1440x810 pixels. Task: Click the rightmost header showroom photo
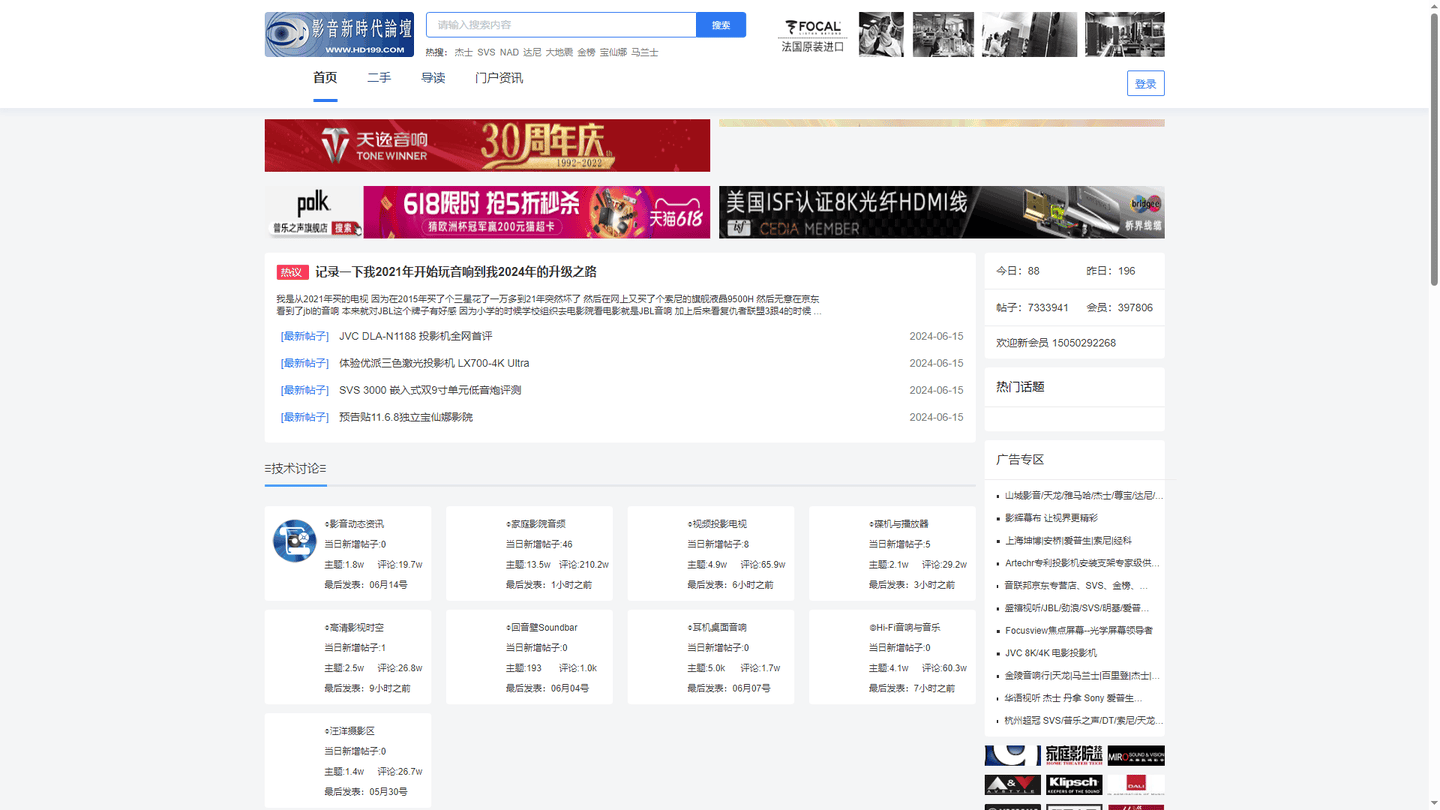click(1125, 35)
